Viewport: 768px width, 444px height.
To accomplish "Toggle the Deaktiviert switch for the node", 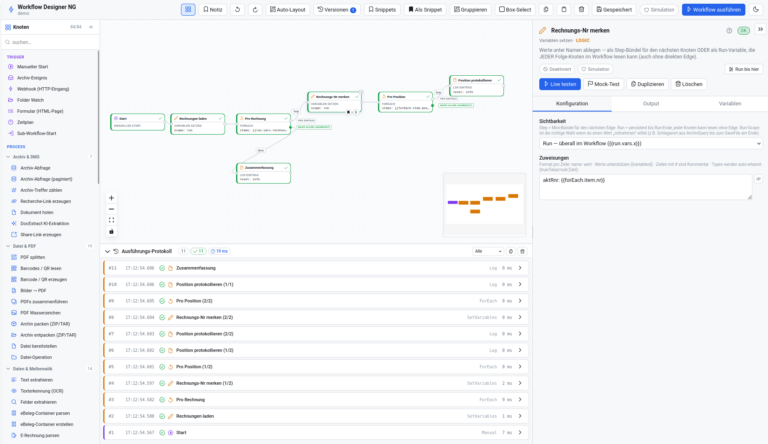I will [557, 69].
